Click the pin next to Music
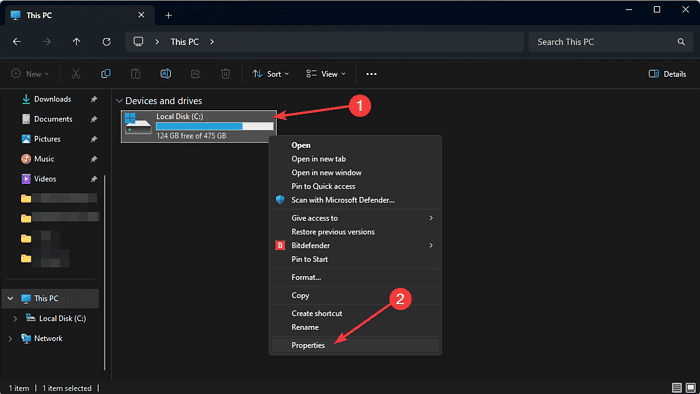The image size is (700, 394). coord(94,159)
